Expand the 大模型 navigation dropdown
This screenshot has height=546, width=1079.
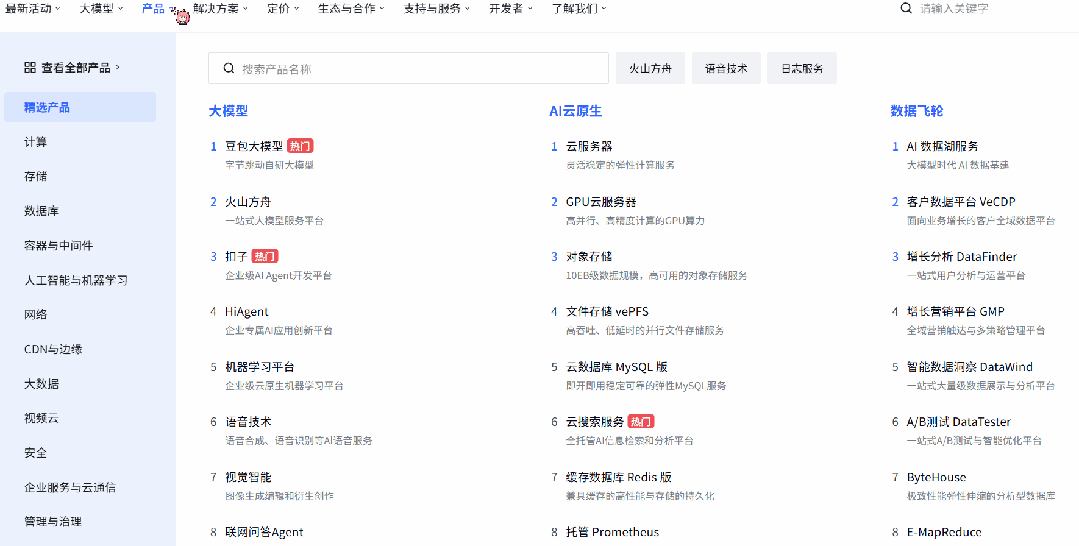point(101,8)
